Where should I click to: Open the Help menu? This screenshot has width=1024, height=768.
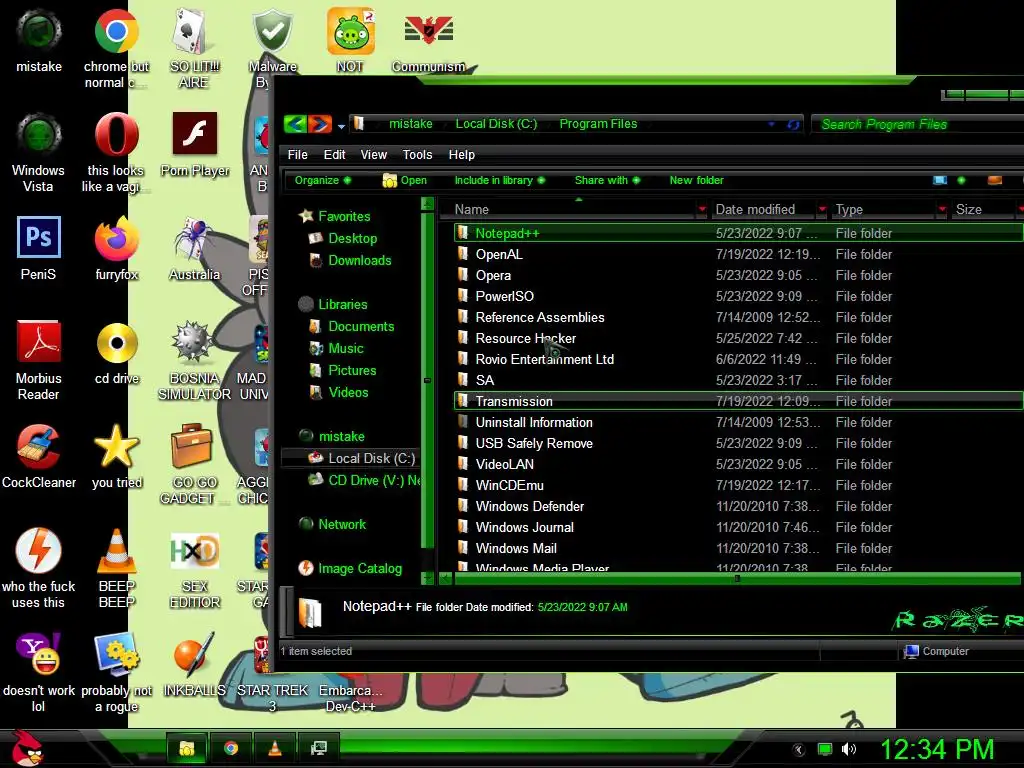pos(462,155)
